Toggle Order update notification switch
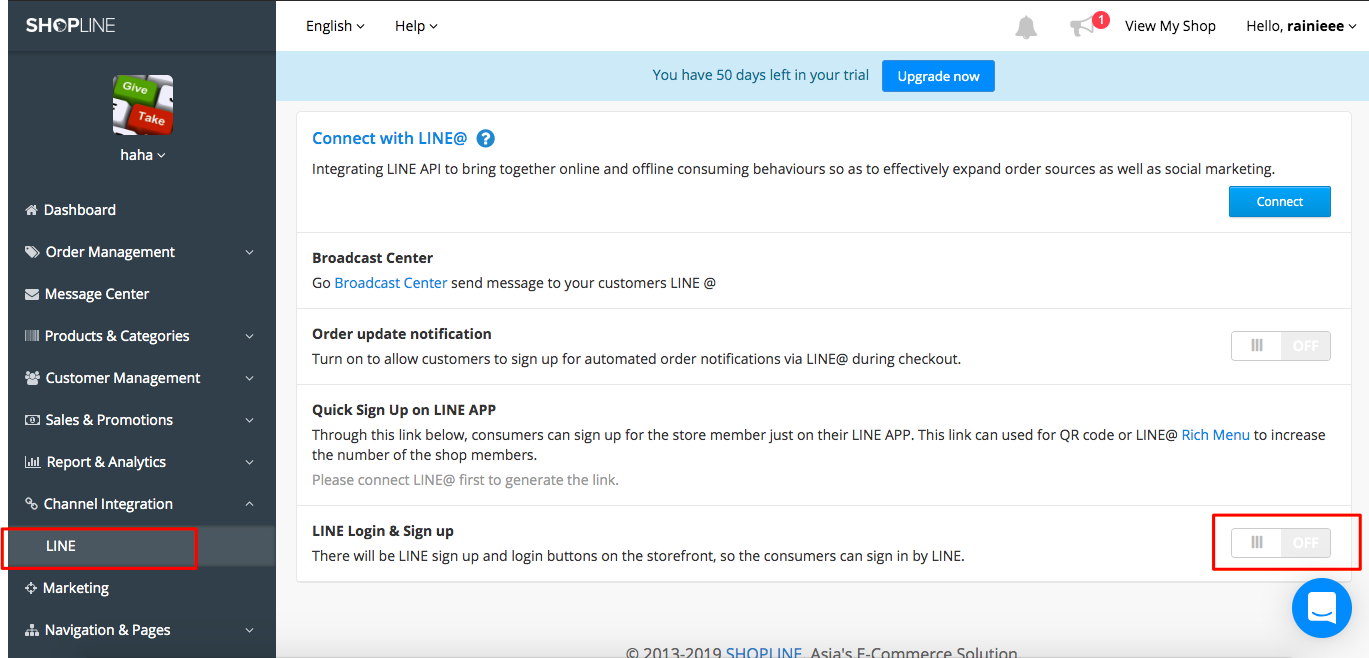Screen dimensions: 1369x658 [x=1281, y=346]
